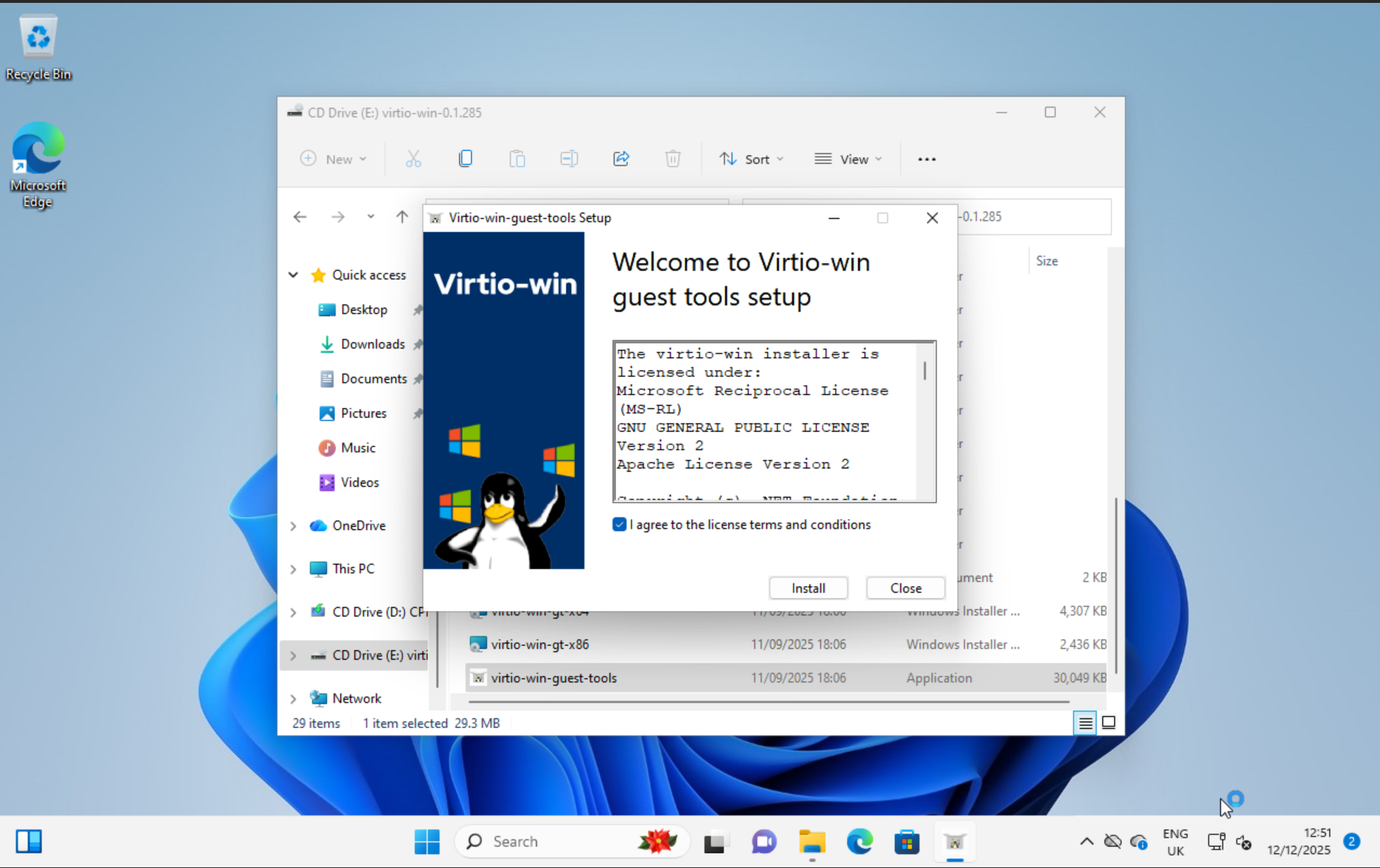
Task: Switch to large thumbnails view icon
Action: (1109, 722)
